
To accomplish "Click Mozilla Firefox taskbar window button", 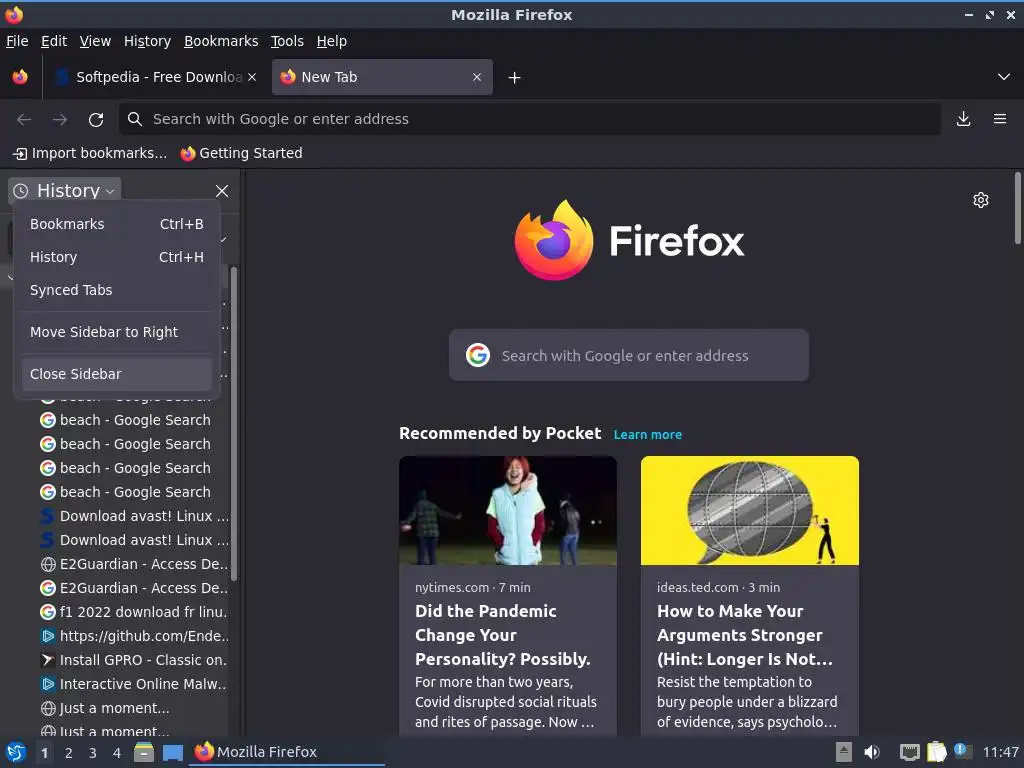I will (x=287, y=752).
